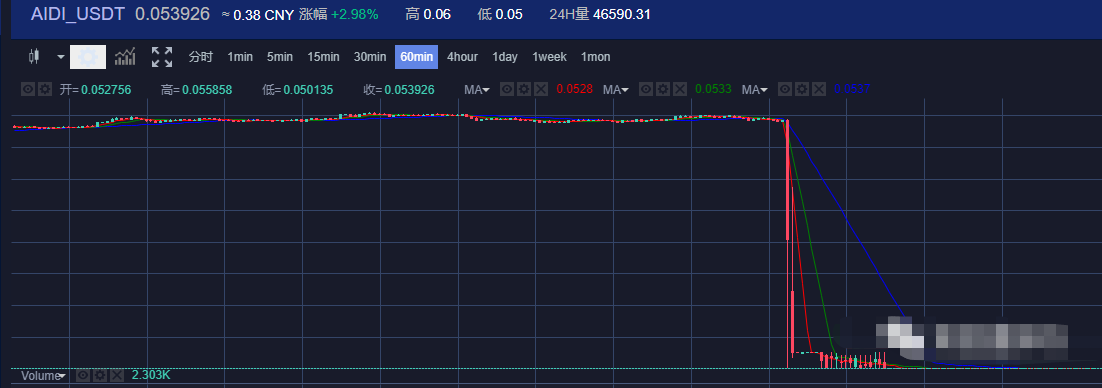Hide the green 0.0533 MA line
Image resolution: width=1102 pixels, height=388 pixels.
646,89
